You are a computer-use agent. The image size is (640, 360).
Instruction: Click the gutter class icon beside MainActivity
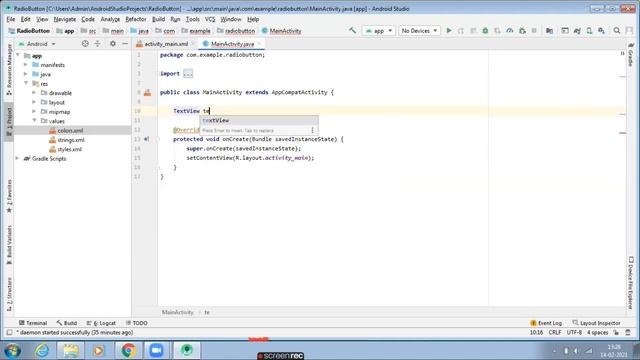[x=147, y=93]
